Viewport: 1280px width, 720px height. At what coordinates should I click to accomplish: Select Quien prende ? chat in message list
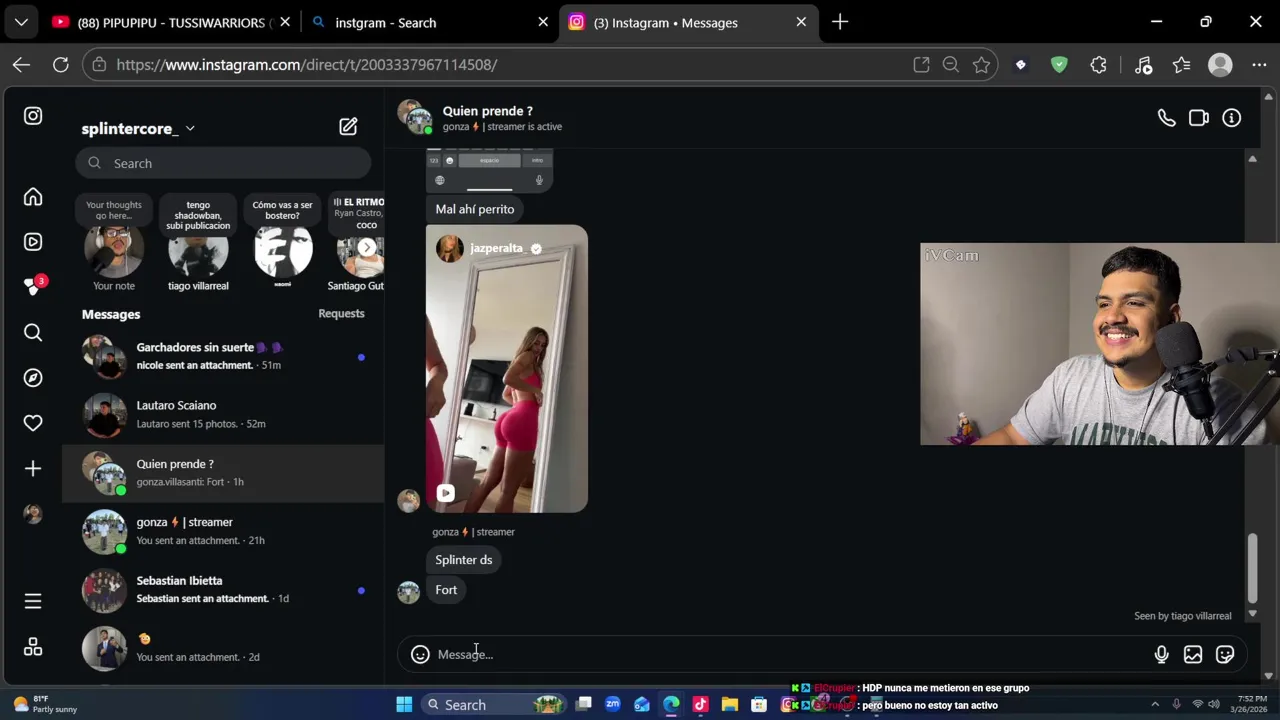tap(223, 473)
